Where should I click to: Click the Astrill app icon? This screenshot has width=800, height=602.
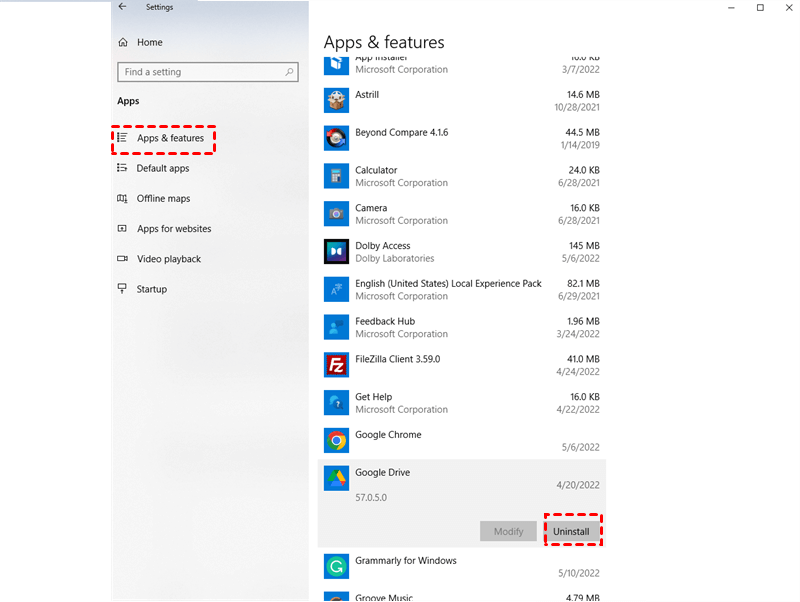[x=336, y=101]
